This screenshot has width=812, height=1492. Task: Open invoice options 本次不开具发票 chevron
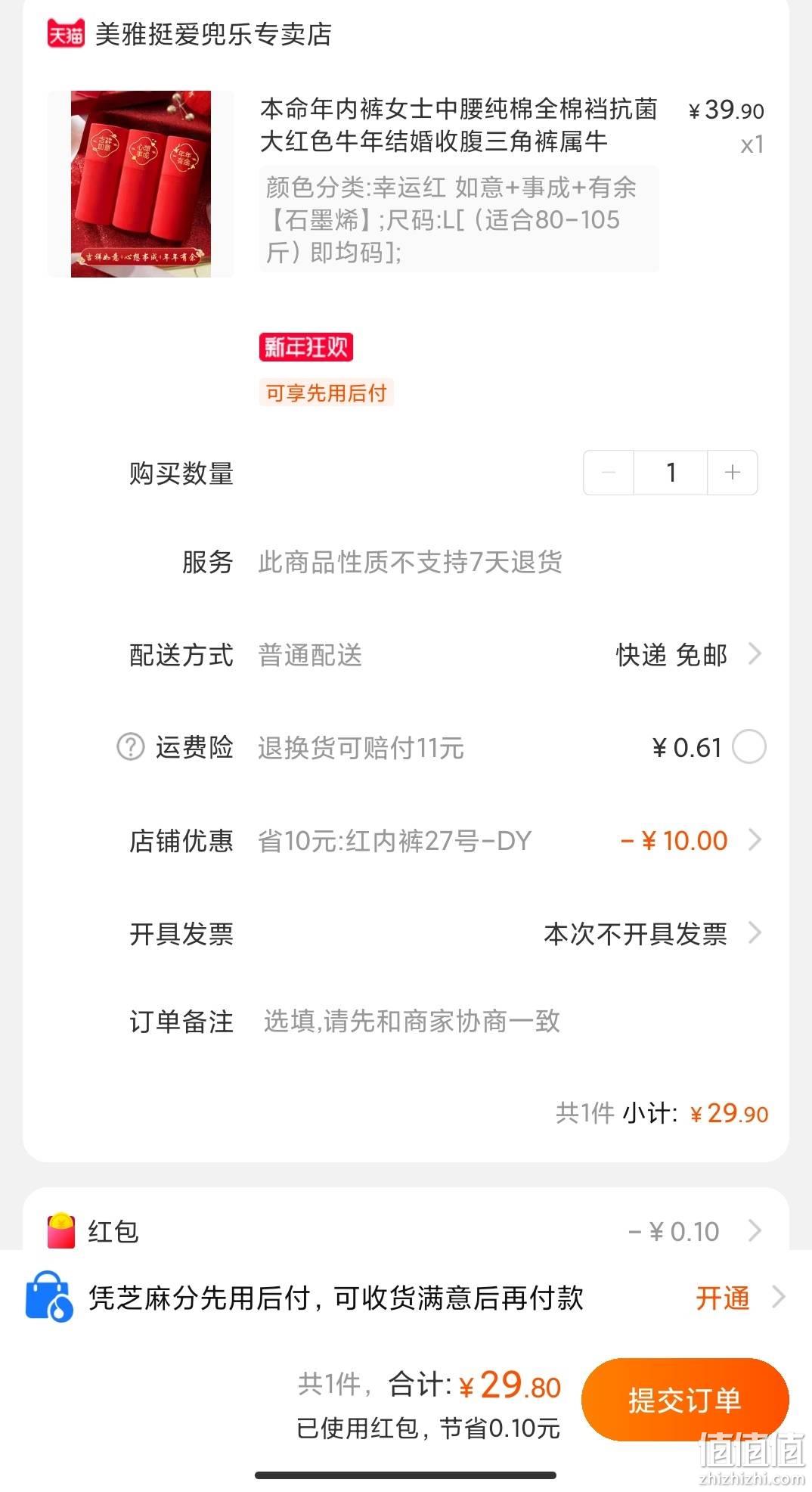tap(754, 933)
